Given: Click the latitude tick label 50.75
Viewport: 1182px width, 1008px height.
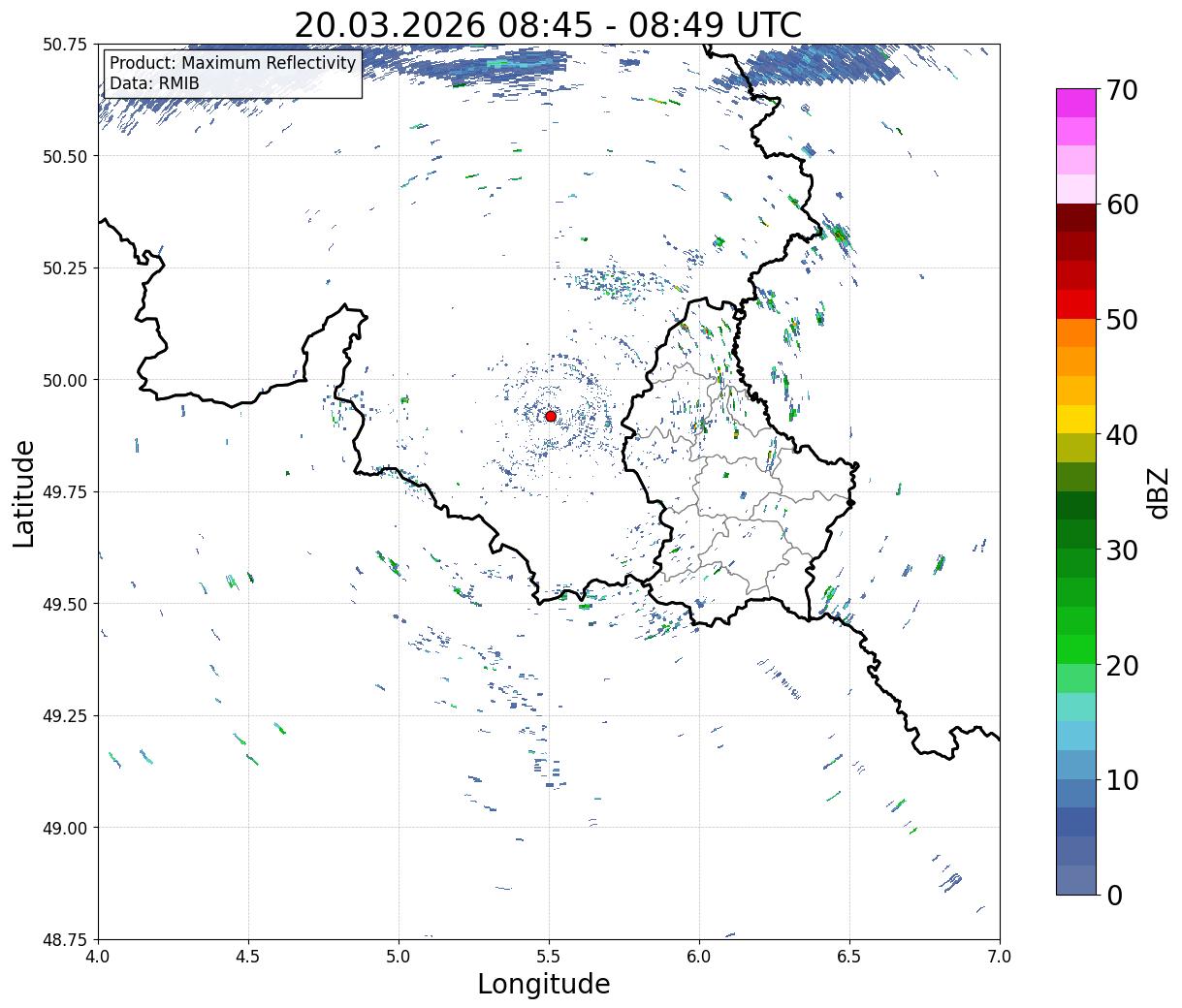Looking at the screenshot, I should [x=64, y=45].
